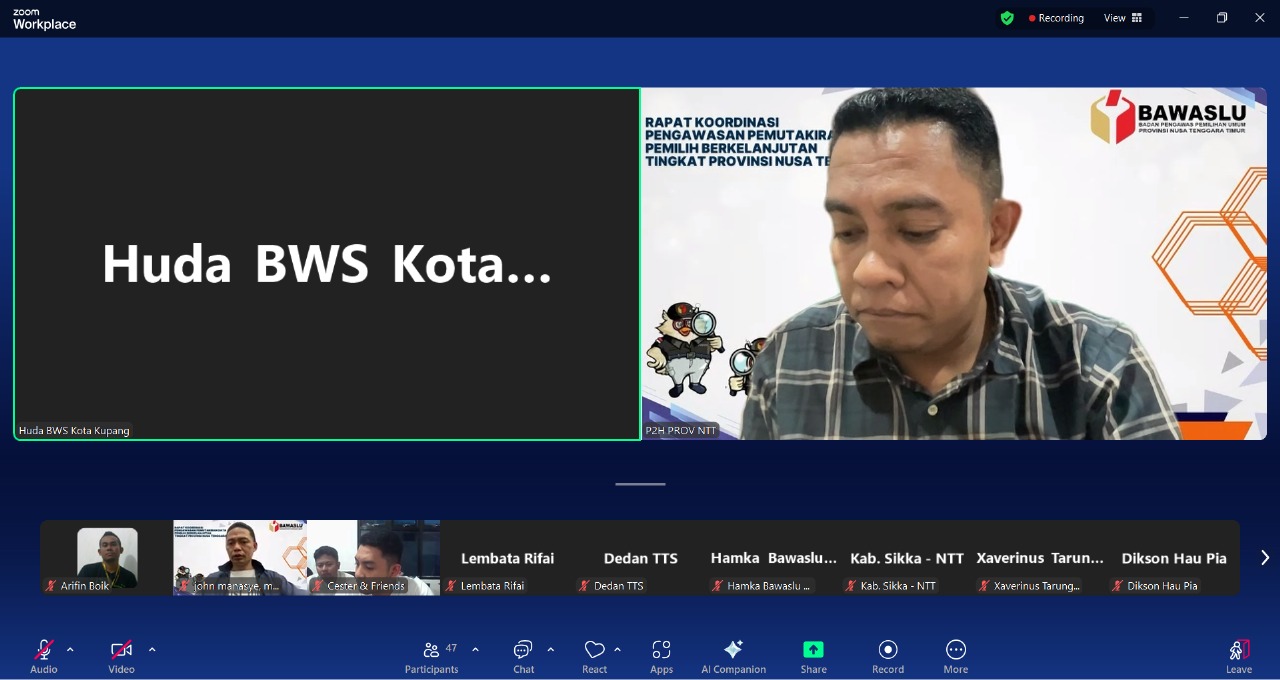Expand the React options arrow
This screenshot has width=1280, height=680.
click(x=617, y=650)
